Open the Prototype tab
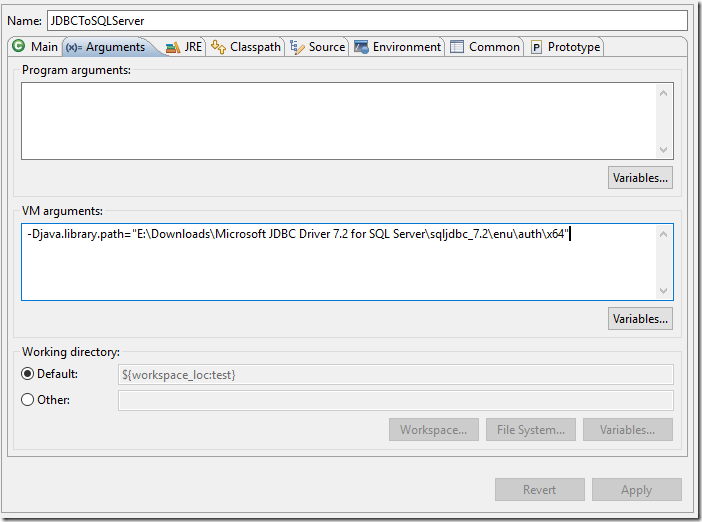 (x=565, y=47)
